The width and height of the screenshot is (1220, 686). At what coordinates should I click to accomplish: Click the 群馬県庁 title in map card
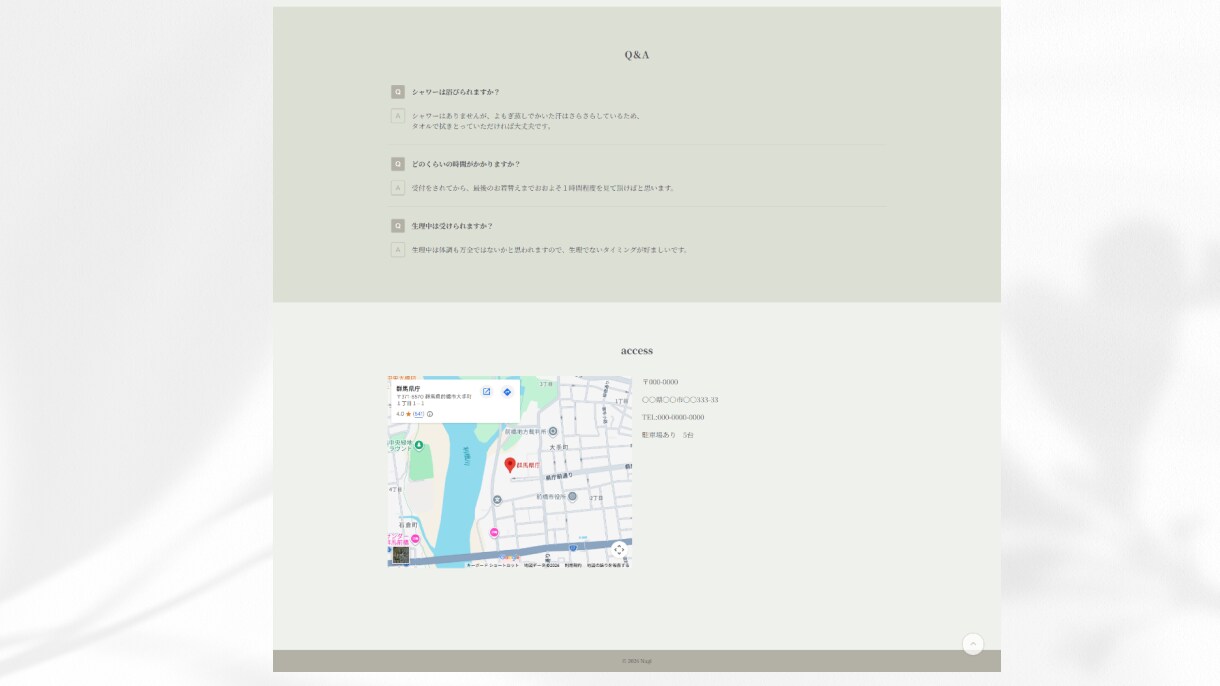tap(408, 388)
